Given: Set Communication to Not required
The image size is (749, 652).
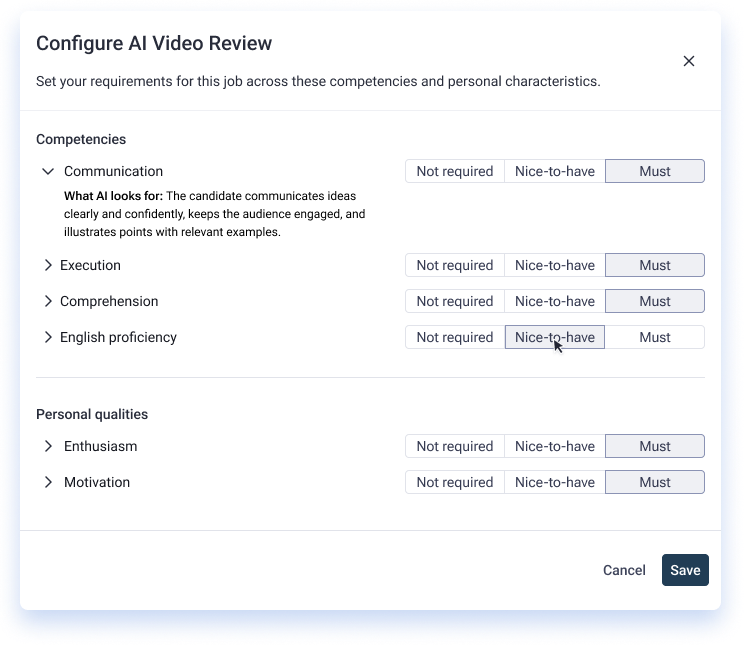Looking at the screenshot, I should [x=455, y=171].
